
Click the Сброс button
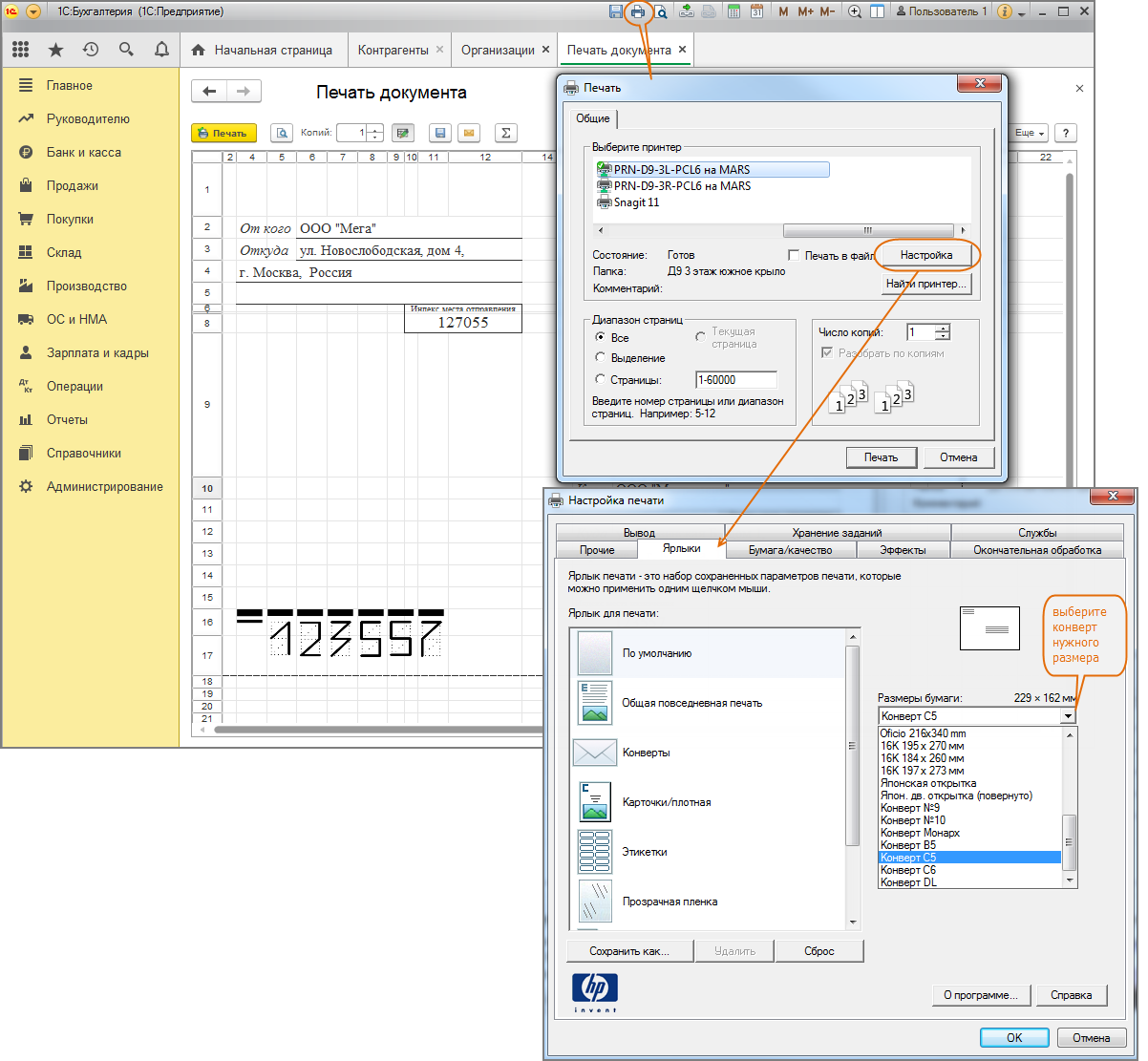click(818, 950)
